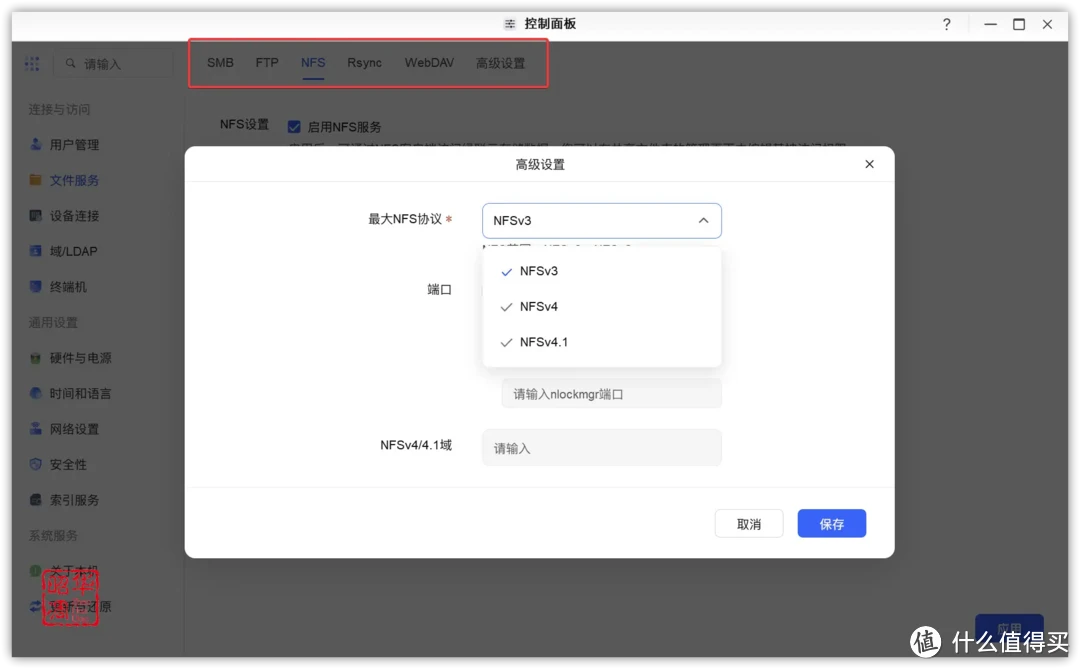This screenshot has width=1080, height=669.
Task: Switch to the WebDAV tab
Action: click(x=429, y=62)
